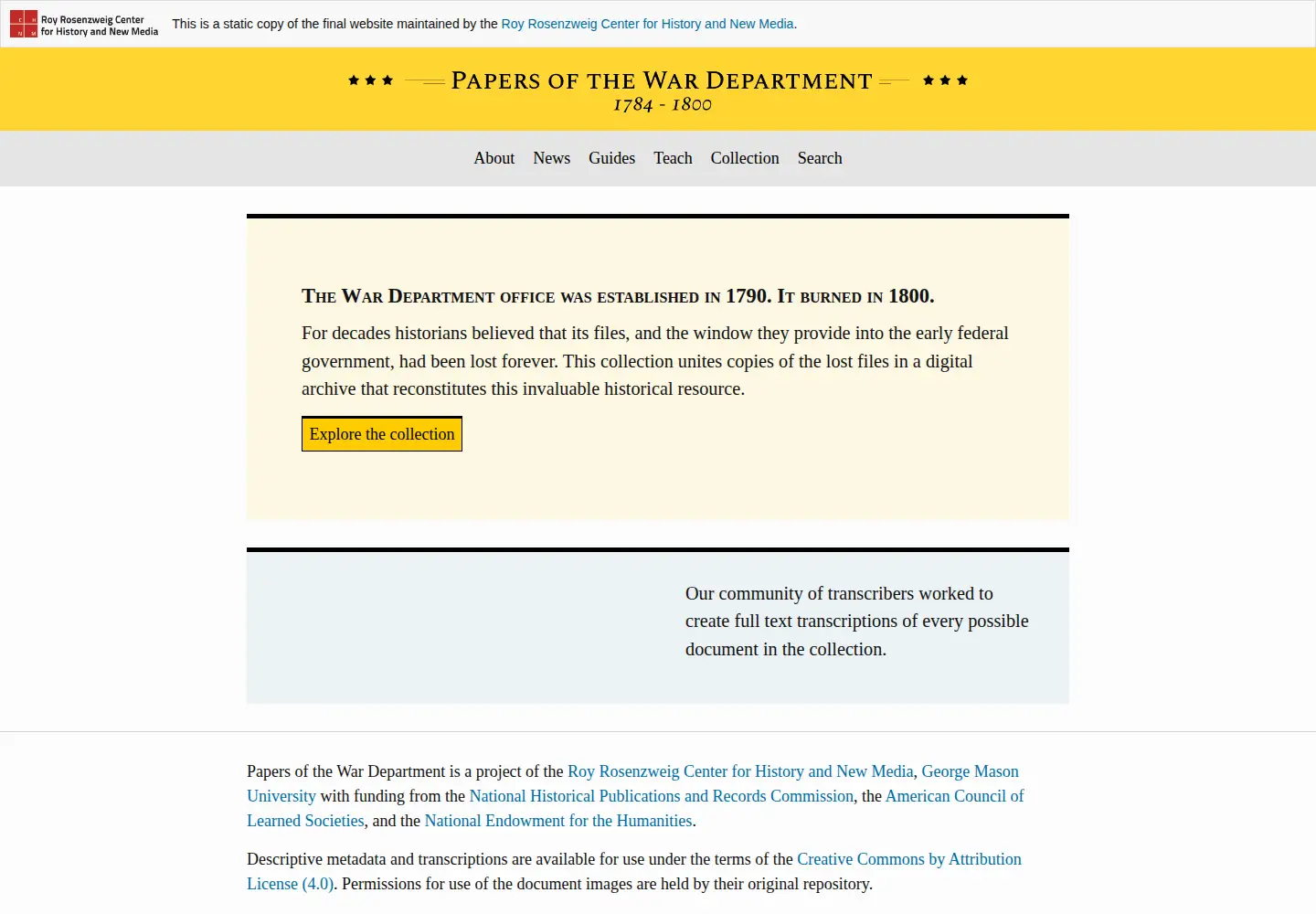This screenshot has width=1316, height=914.
Task: Open the Guides menu item
Action: pos(611,158)
